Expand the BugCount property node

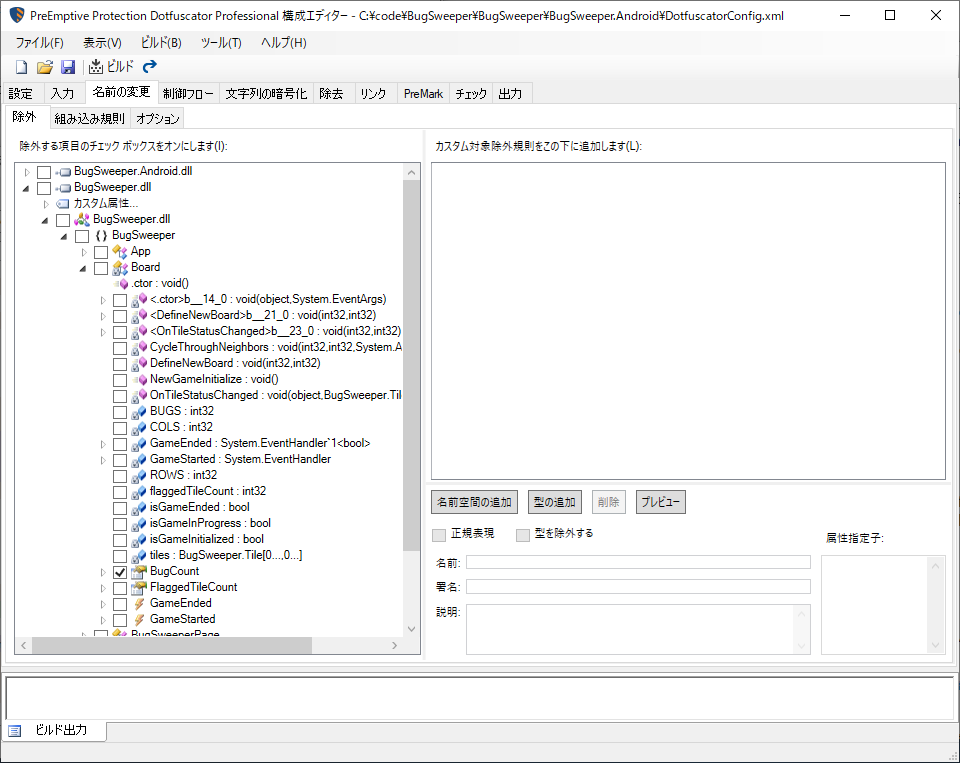click(x=103, y=572)
